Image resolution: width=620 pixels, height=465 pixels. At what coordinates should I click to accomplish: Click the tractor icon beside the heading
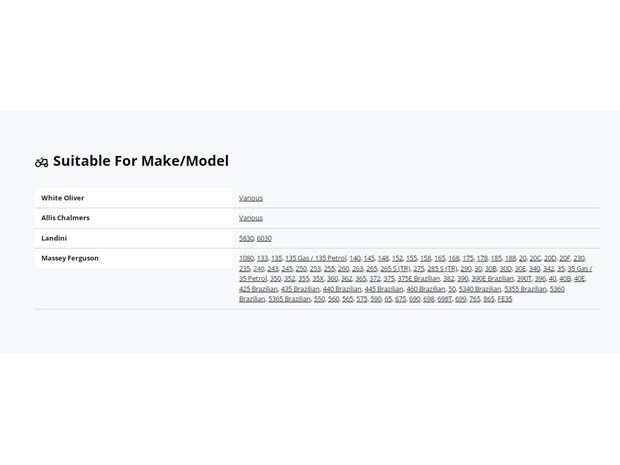click(42, 162)
